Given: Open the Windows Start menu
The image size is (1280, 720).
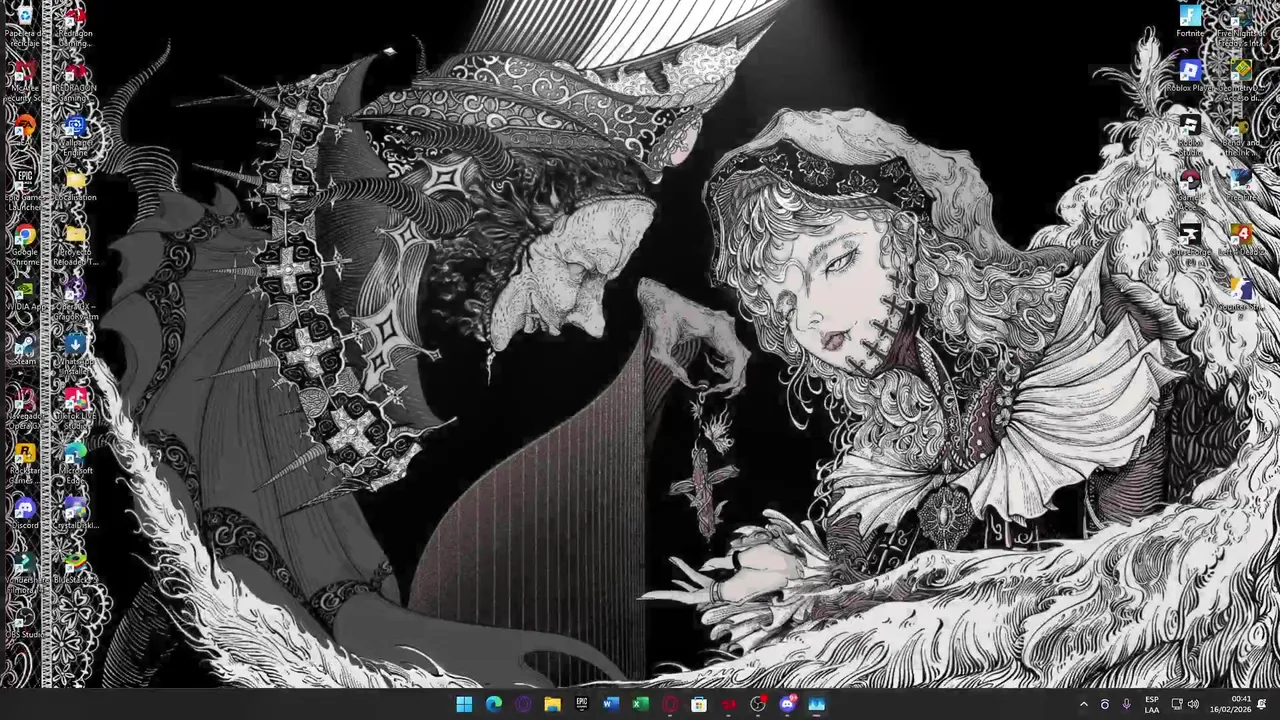Looking at the screenshot, I should point(464,705).
